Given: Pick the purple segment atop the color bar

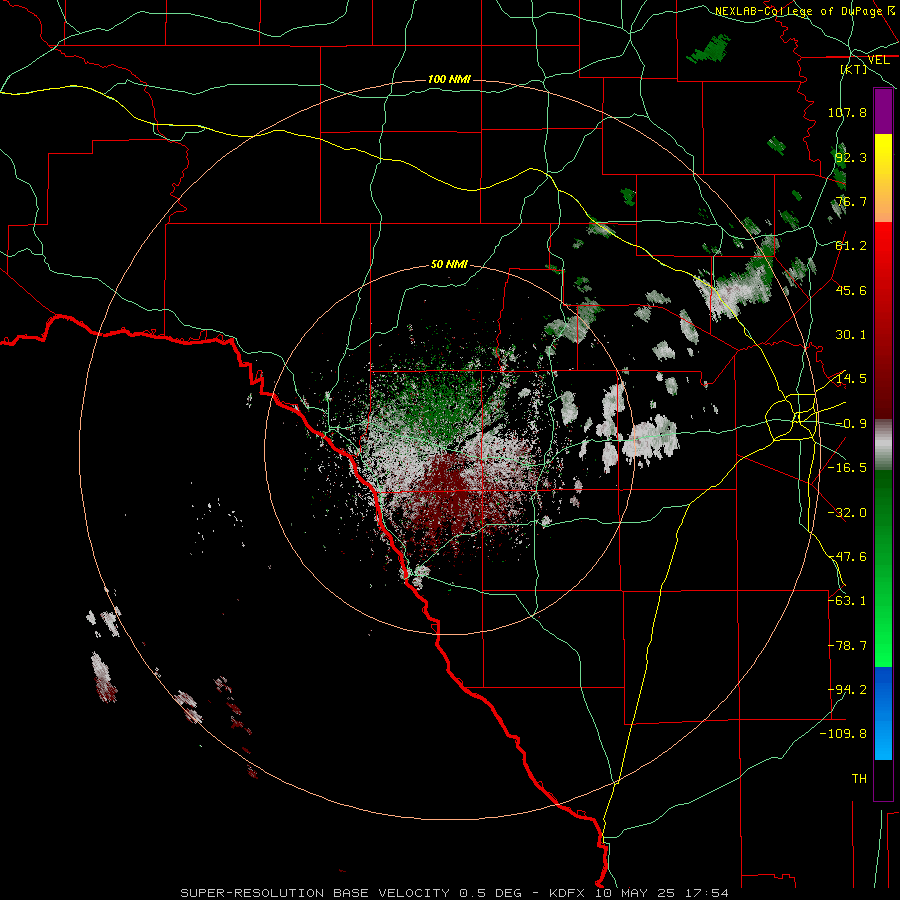Looking at the screenshot, I should pos(883,112).
